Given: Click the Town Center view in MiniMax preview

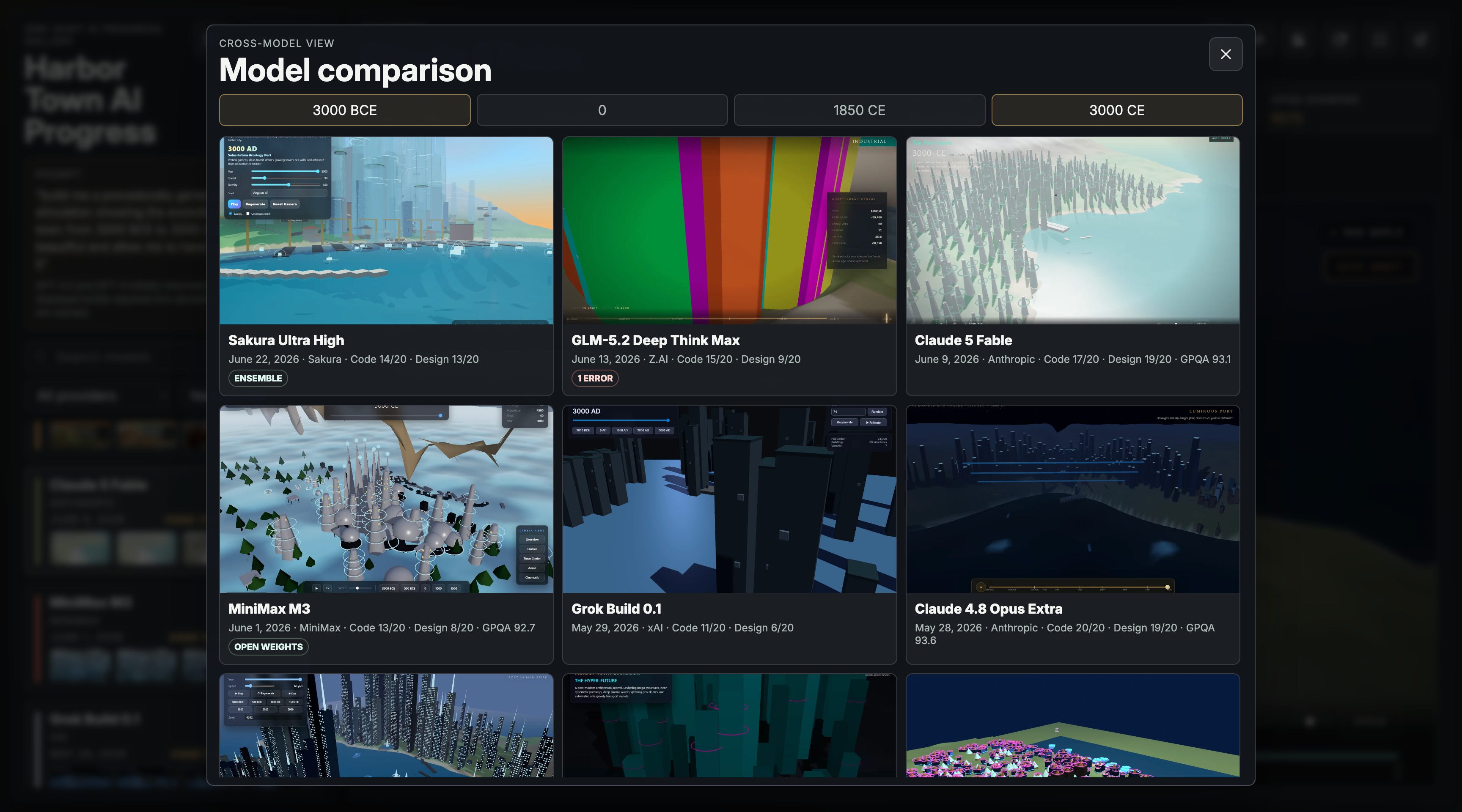Looking at the screenshot, I should [532, 558].
